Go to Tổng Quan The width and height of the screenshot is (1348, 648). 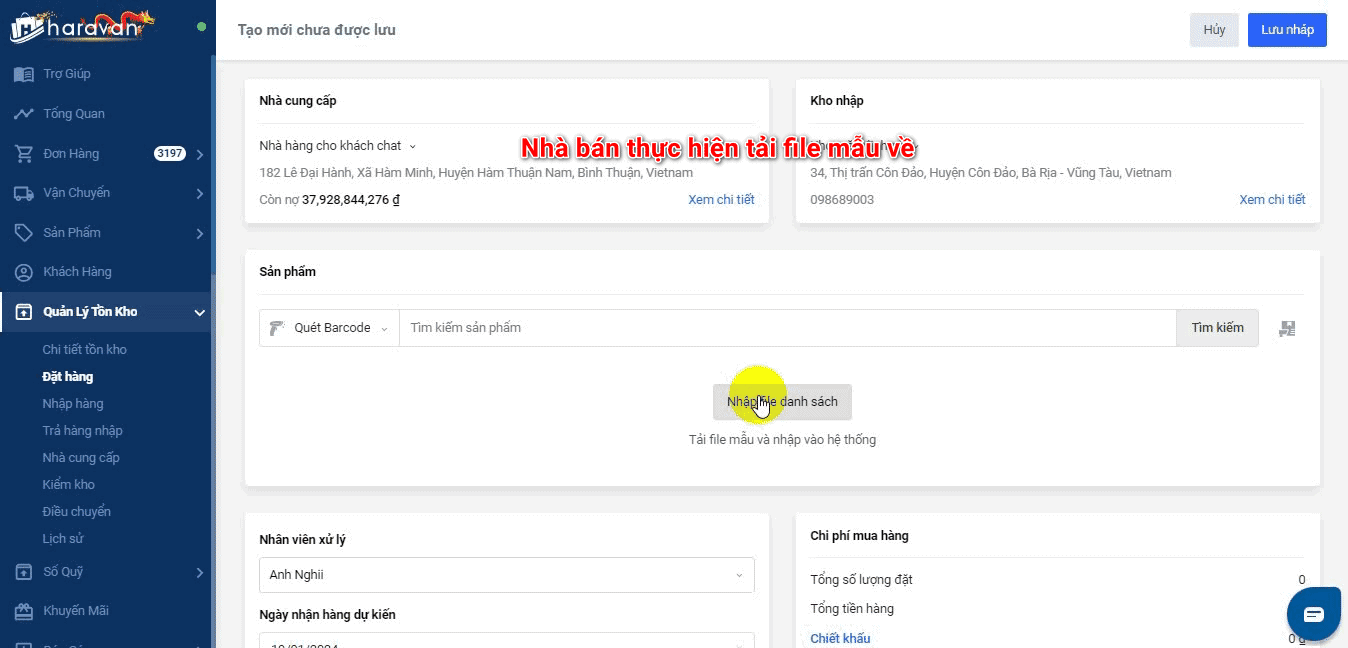(74, 114)
